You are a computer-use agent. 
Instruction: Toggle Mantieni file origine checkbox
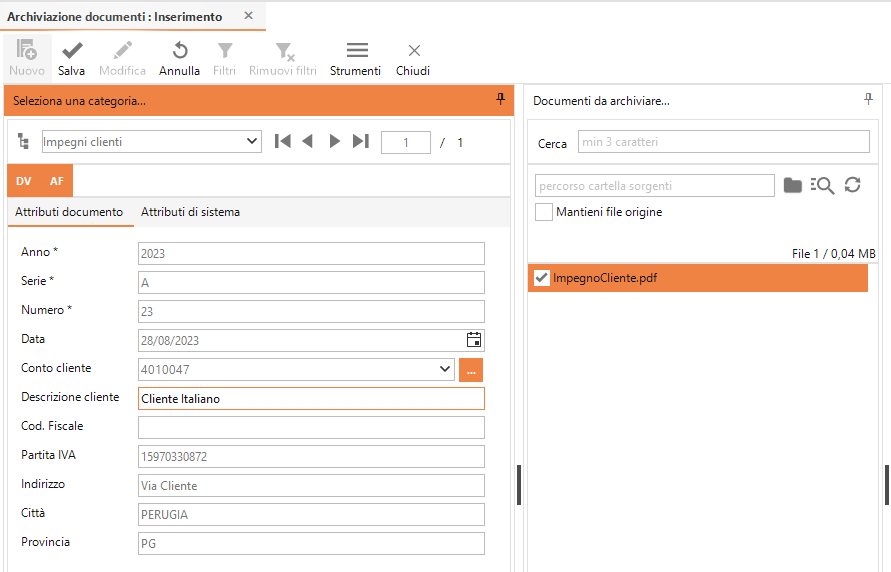544,212
